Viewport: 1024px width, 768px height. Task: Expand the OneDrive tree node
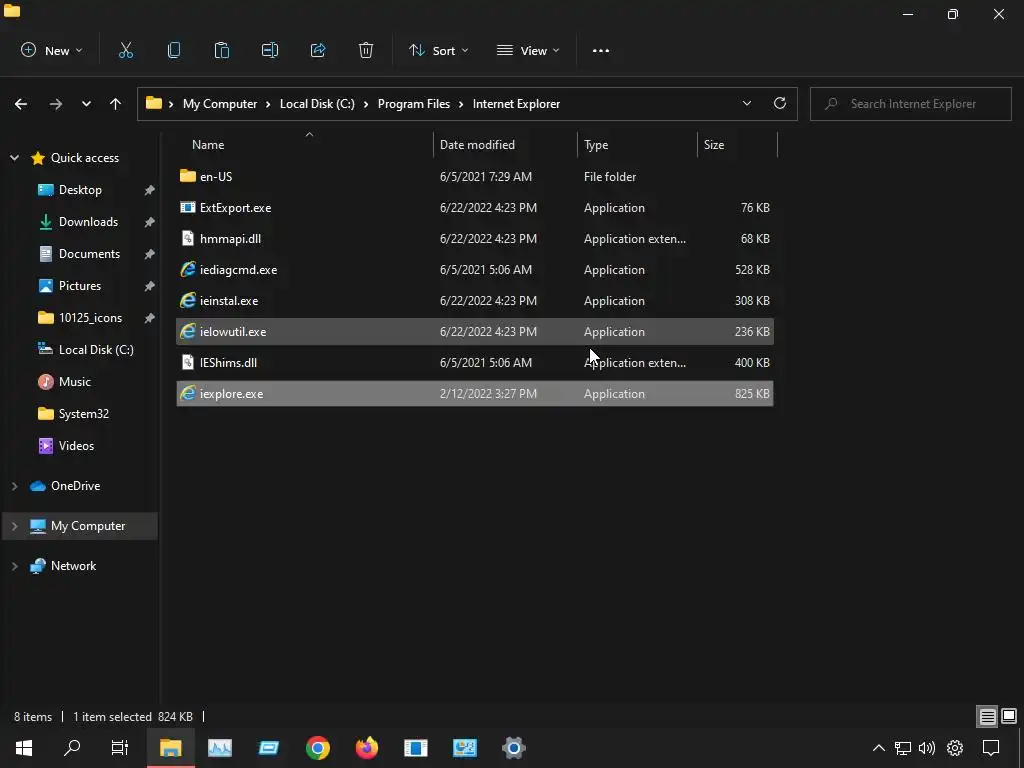14,486
